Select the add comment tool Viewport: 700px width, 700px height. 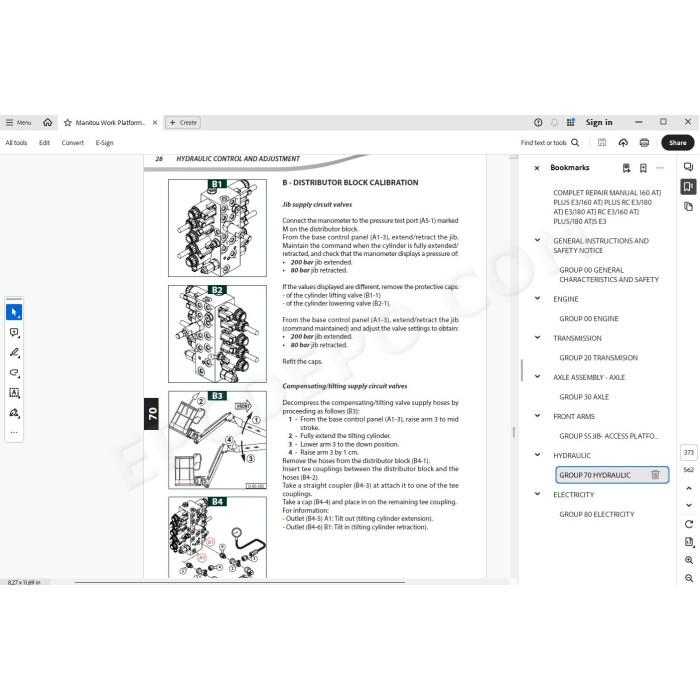(x=14, y=333)
